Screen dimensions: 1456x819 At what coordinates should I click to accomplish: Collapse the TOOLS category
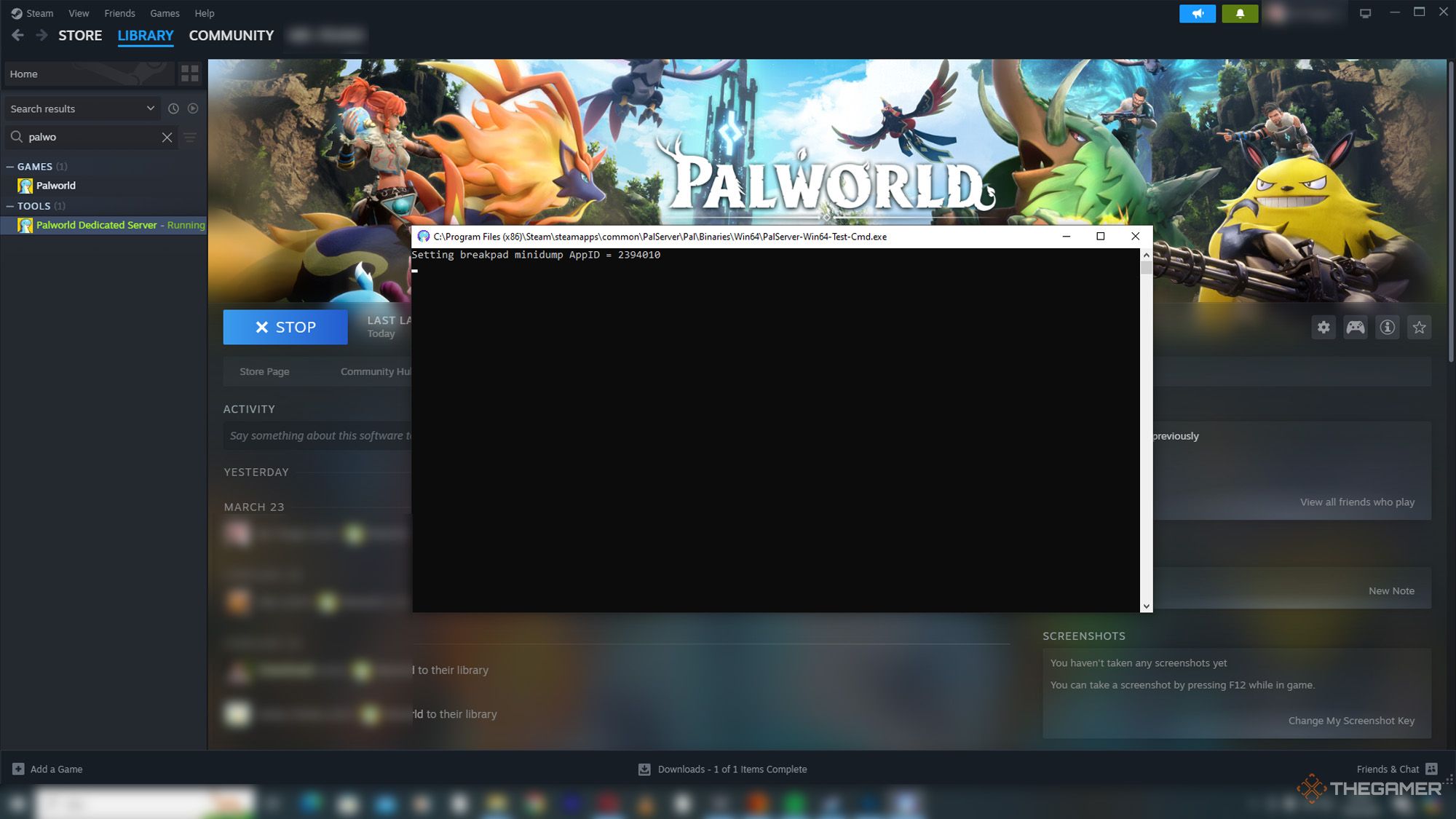click(10, 206)
